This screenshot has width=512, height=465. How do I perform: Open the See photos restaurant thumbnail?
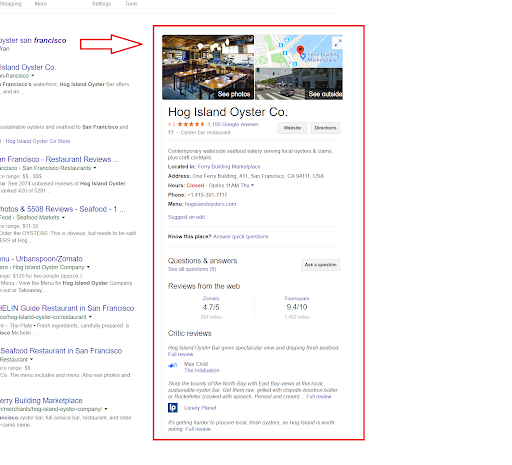208,67
